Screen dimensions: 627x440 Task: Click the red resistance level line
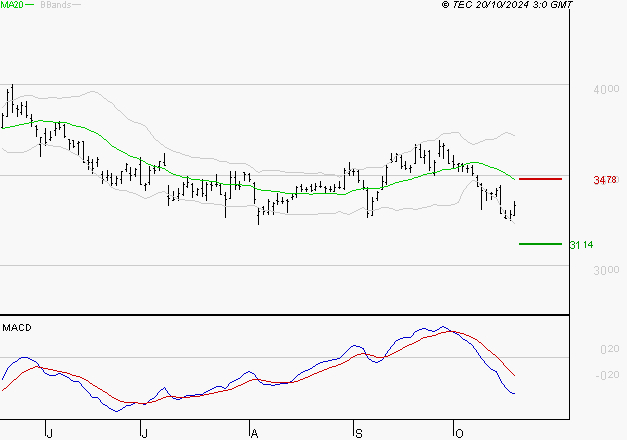540,179
